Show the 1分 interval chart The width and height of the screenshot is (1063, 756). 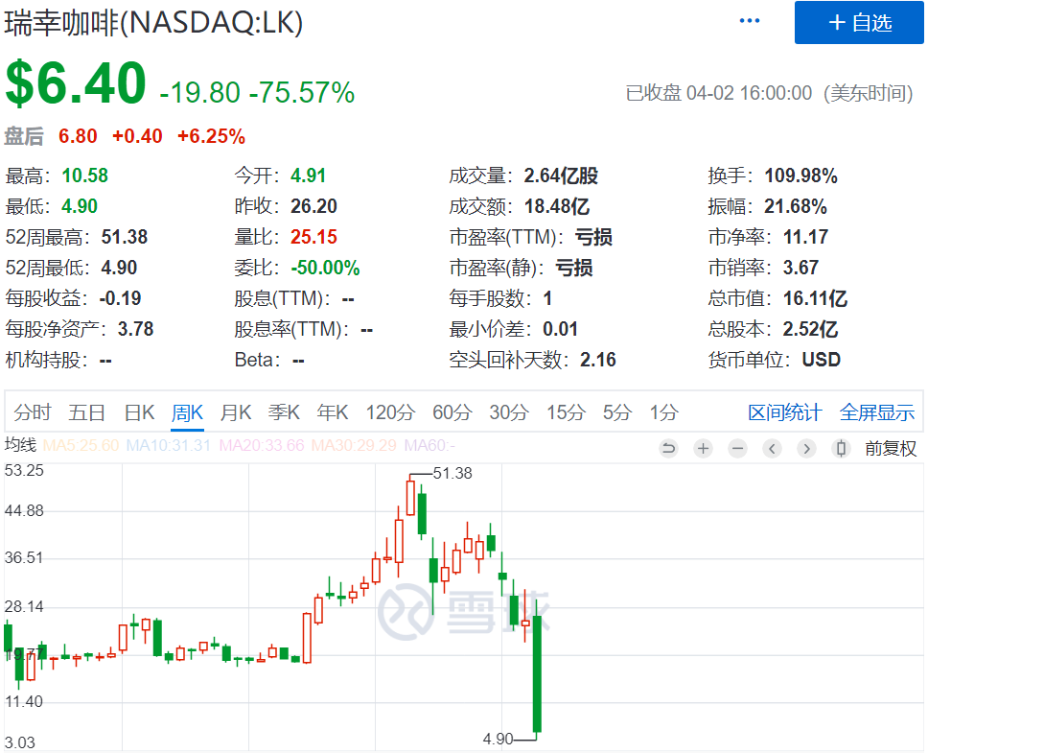664,412
